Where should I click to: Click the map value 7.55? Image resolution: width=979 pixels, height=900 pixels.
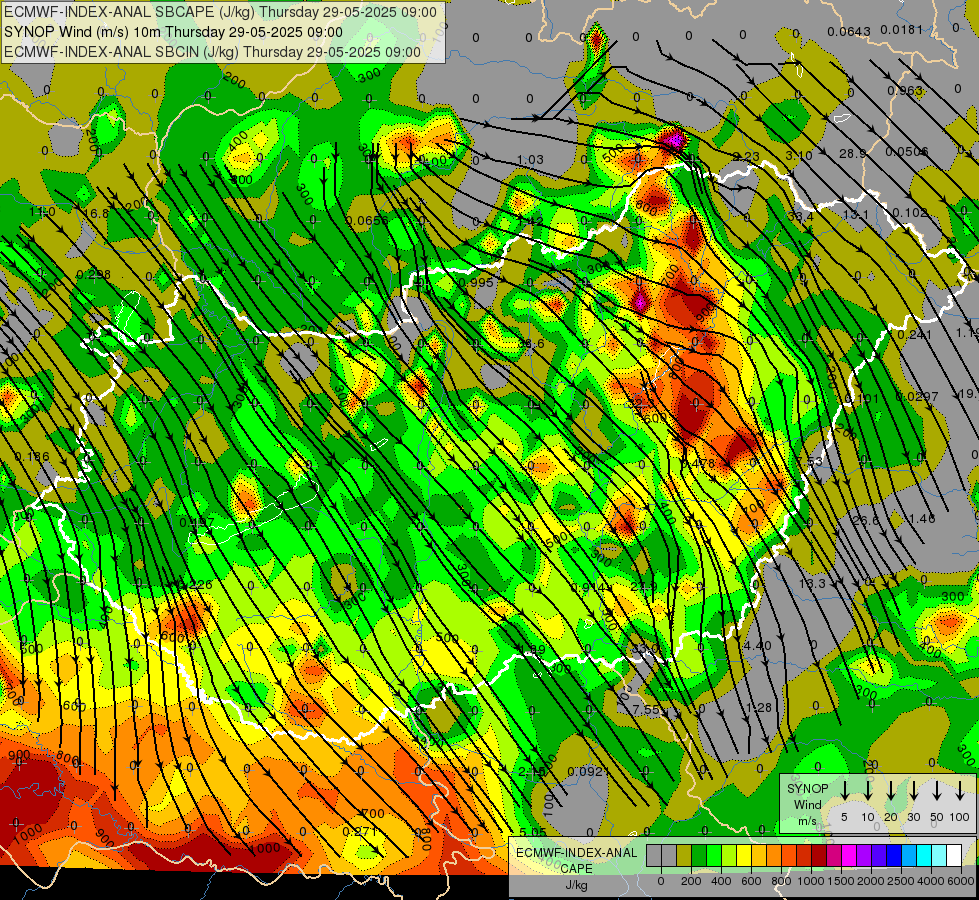[x=646, y=710]
